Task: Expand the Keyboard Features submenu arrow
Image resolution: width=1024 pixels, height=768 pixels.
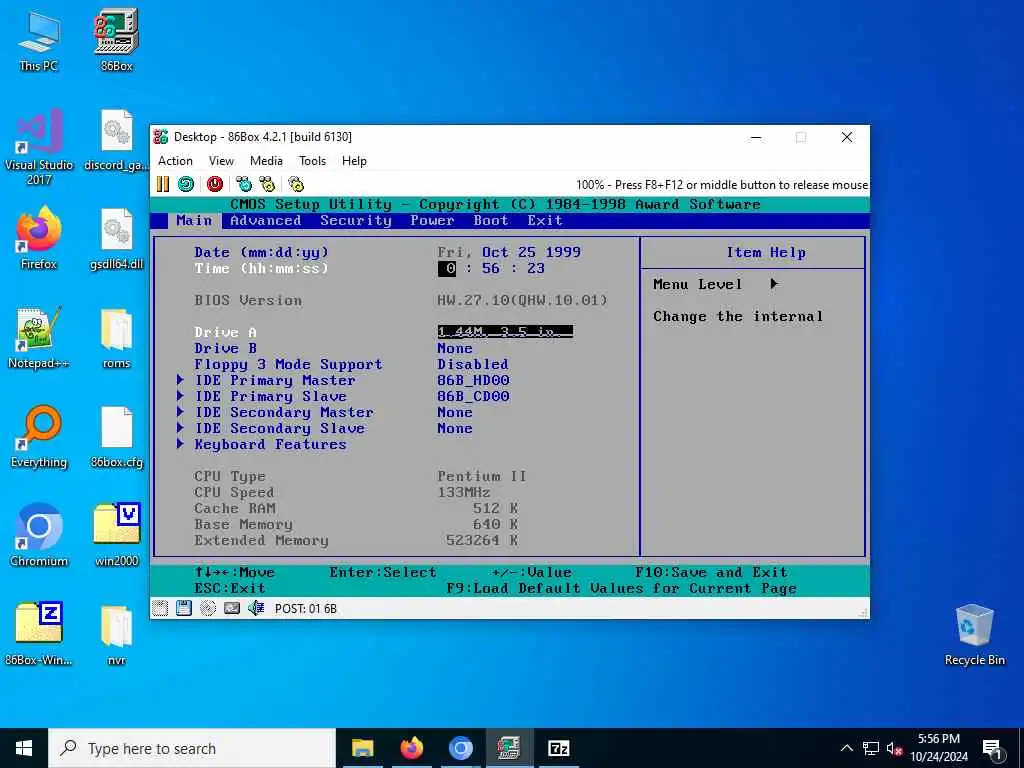Action: [180, 444]
